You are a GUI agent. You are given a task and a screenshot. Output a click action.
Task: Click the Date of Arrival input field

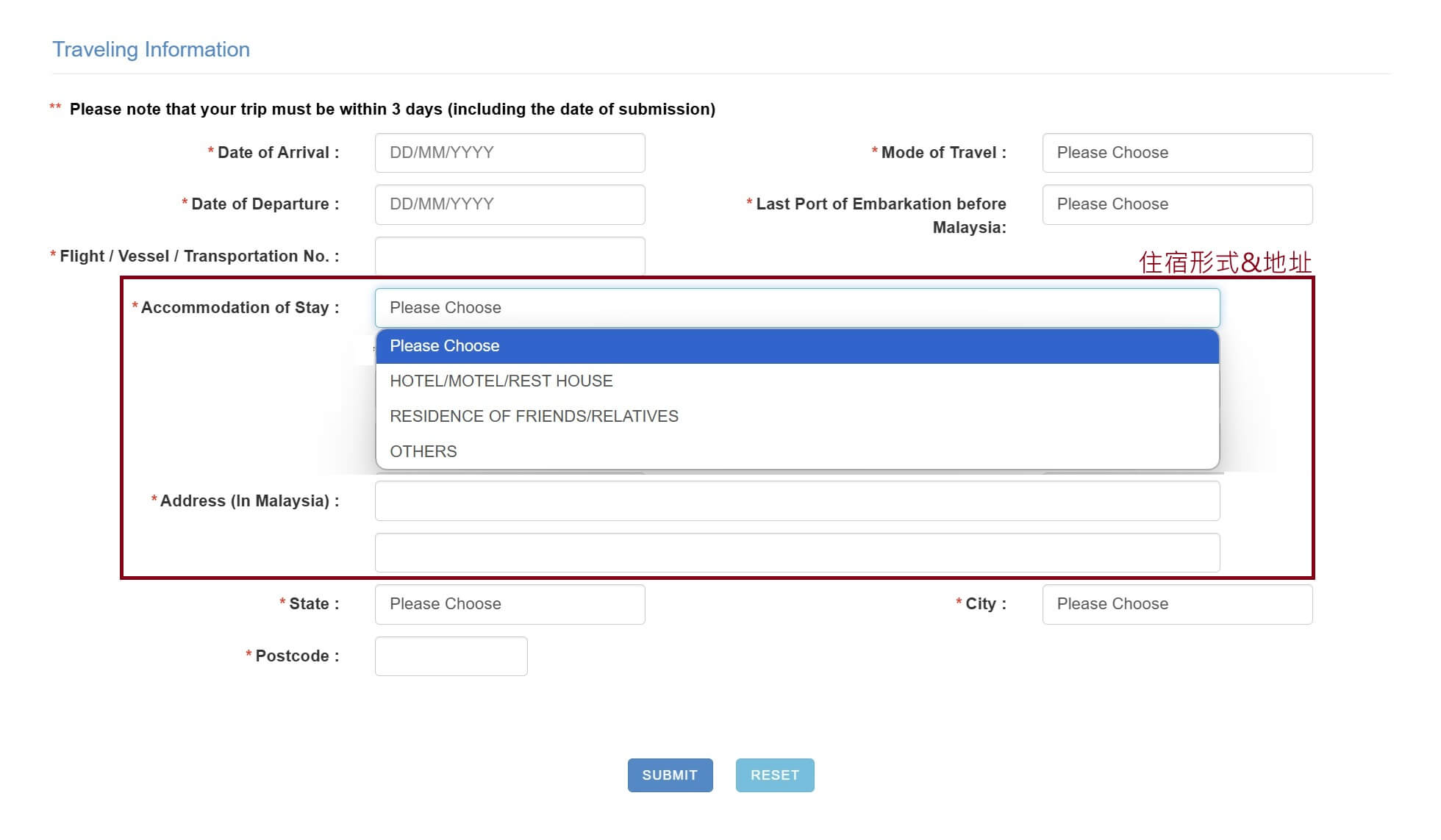[x=509, y=153]
